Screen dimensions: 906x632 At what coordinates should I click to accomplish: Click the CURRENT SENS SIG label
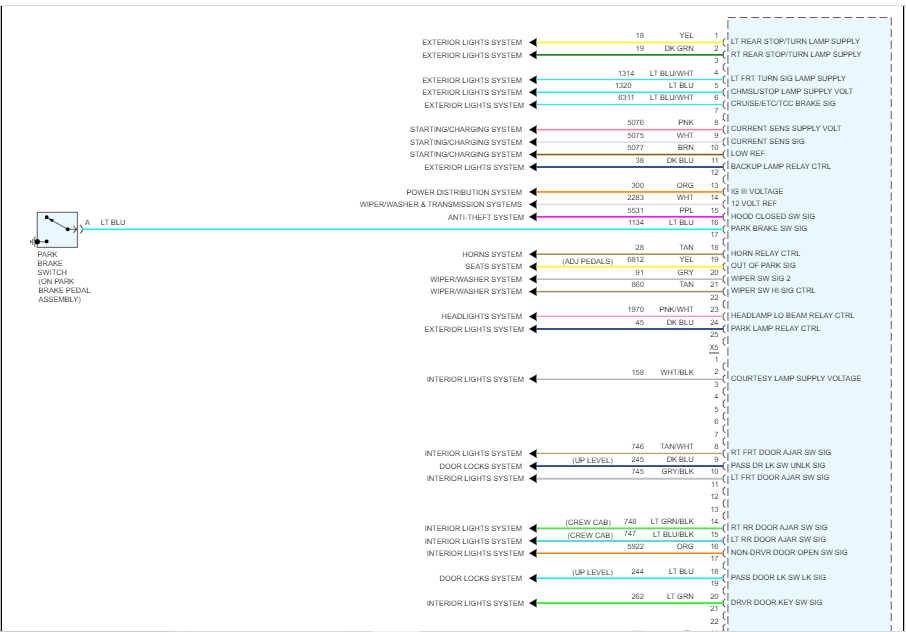tap(767, 142)
